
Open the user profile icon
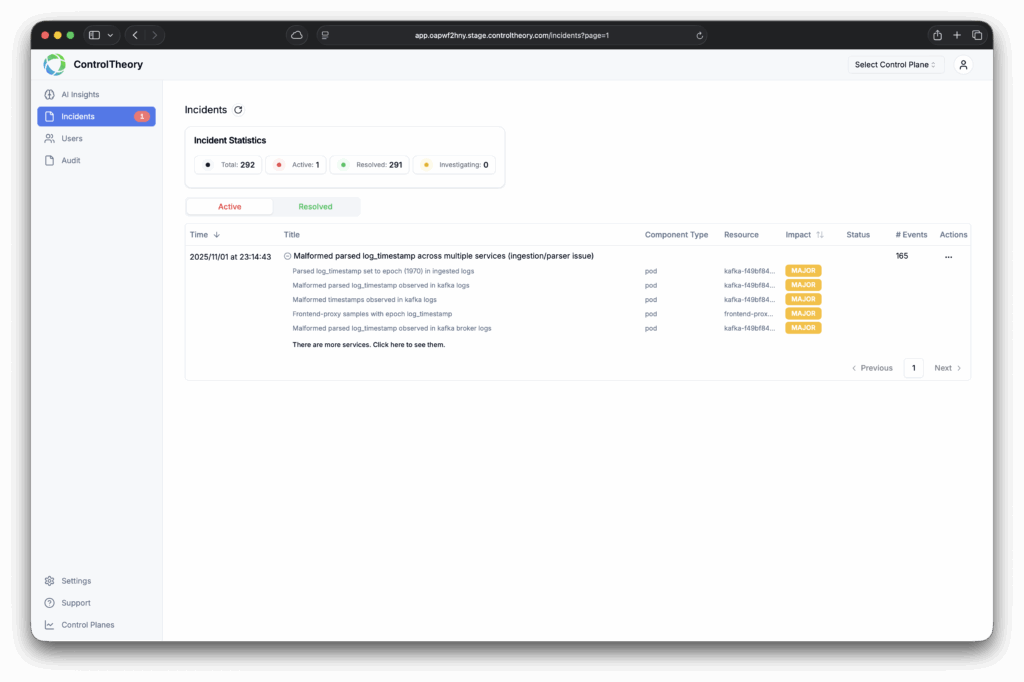(x=963, y=65)
